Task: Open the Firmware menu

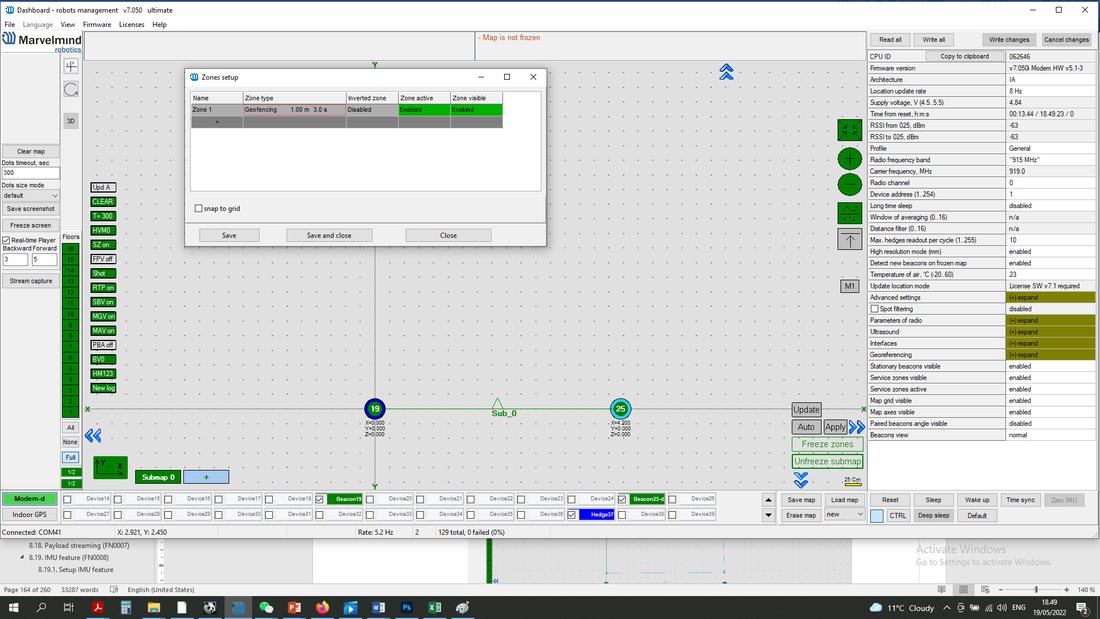Action: click(x=97, y=25)
